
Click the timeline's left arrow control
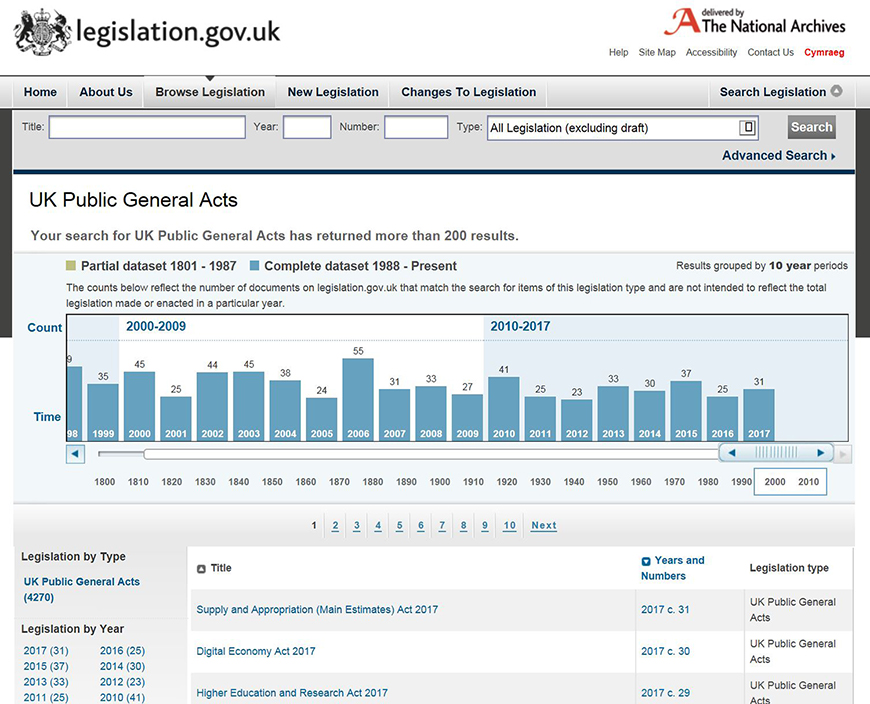[x=75, y=454]
